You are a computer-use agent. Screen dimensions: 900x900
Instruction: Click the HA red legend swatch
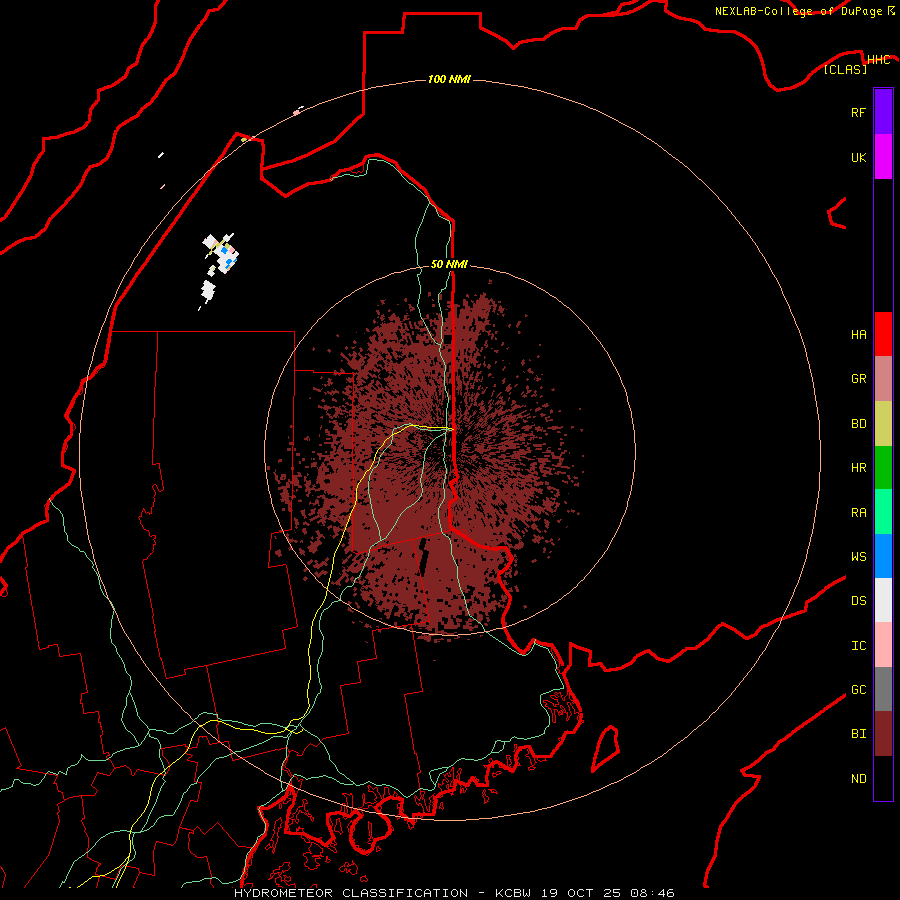coord(883,334)
